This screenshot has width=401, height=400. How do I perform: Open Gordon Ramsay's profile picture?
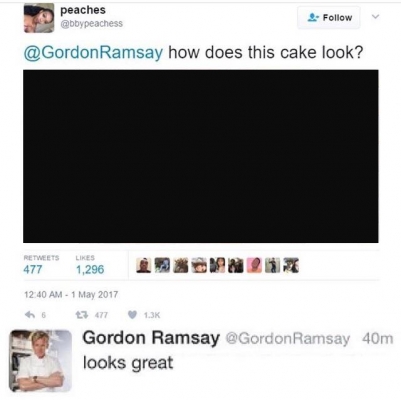[40, 361]
